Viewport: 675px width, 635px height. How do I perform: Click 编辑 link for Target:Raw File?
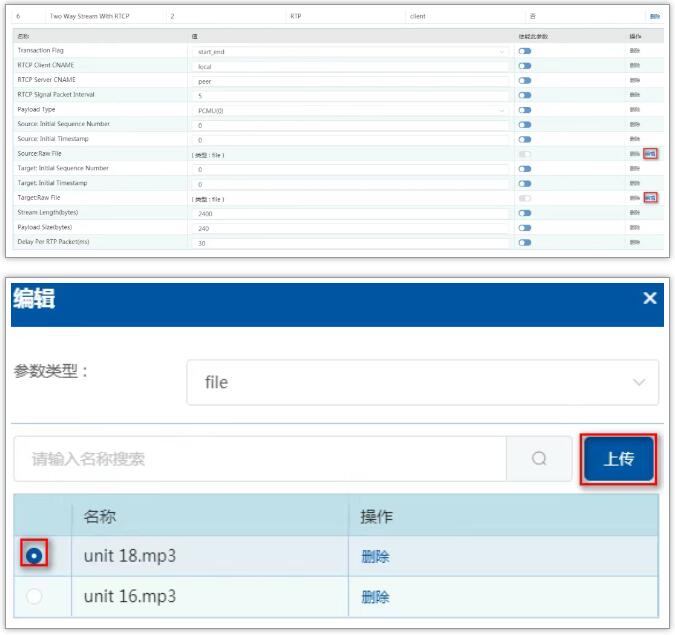click(x=650, y=198)
